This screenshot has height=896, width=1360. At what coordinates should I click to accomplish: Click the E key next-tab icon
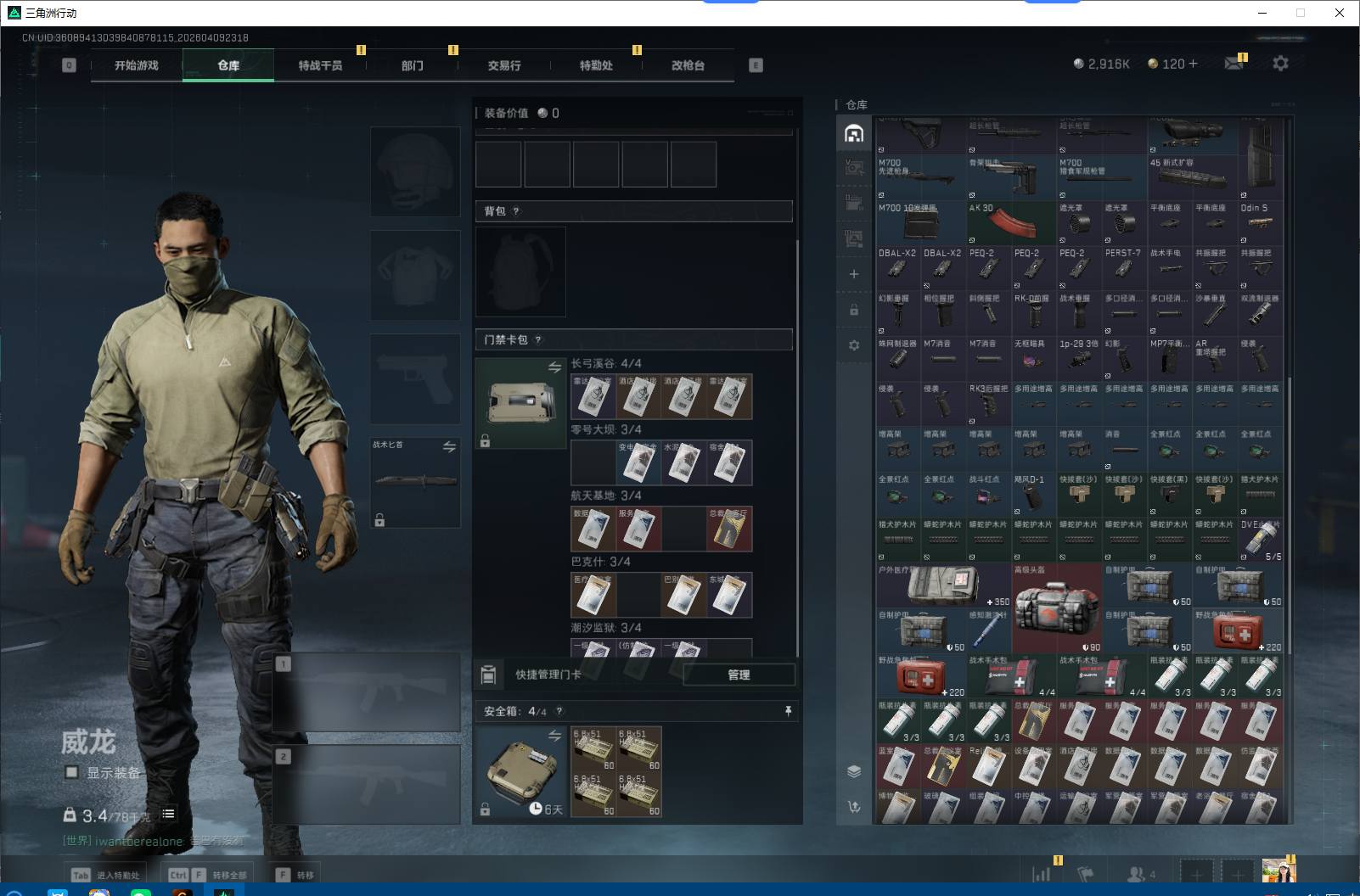click(x=756, y=65)
